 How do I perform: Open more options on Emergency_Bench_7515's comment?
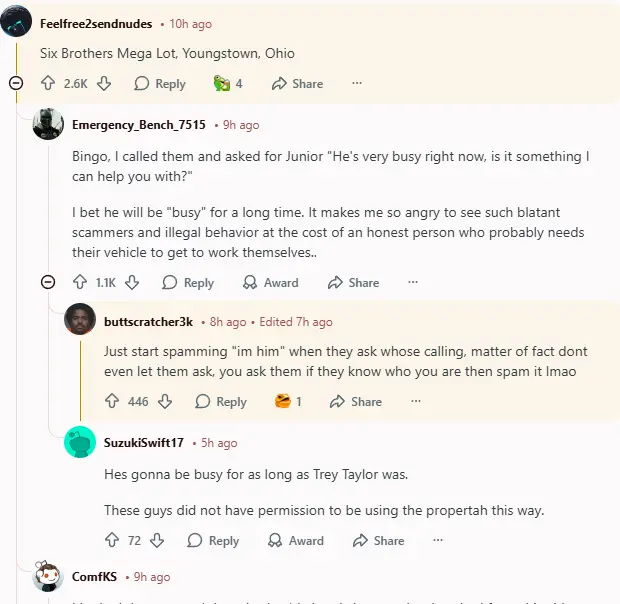pyautogui.click(x=413, y=283)
